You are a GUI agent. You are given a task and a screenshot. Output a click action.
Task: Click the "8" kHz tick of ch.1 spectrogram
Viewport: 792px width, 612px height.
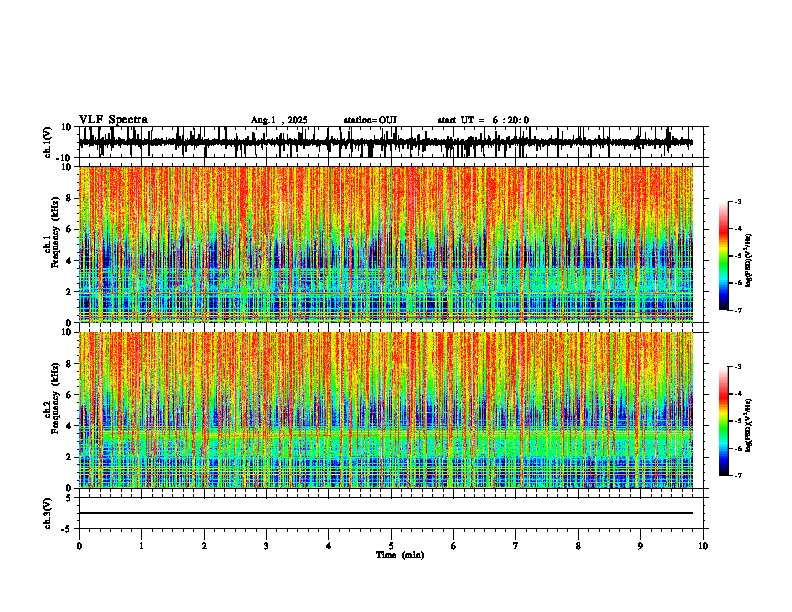click(70, 198)
